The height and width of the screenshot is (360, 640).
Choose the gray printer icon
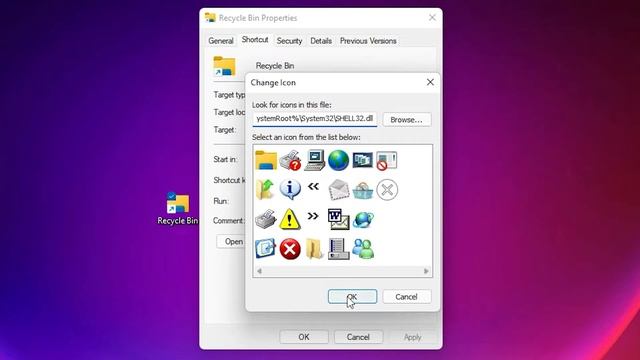(x=266, y=219)
